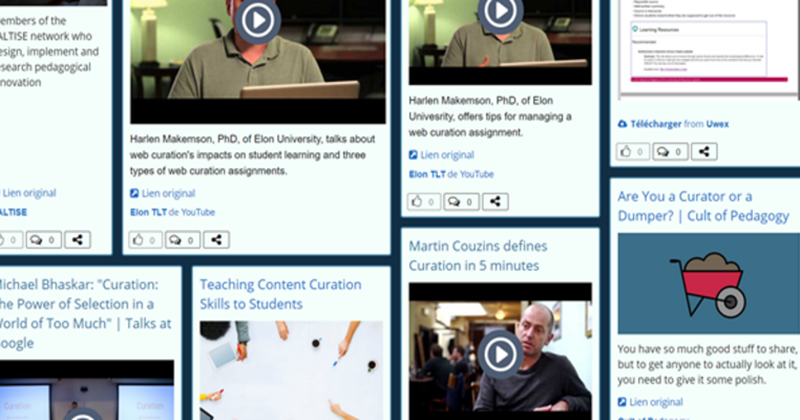Like the web curation impacts video card
This screenshot has width=800, height=420.
(145, 240)
